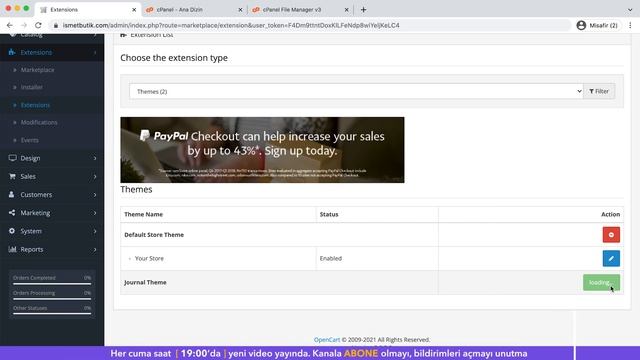Click the System gear icon
Image resolution: width=640 pixels, height=360 pixels.
(12, 231)
